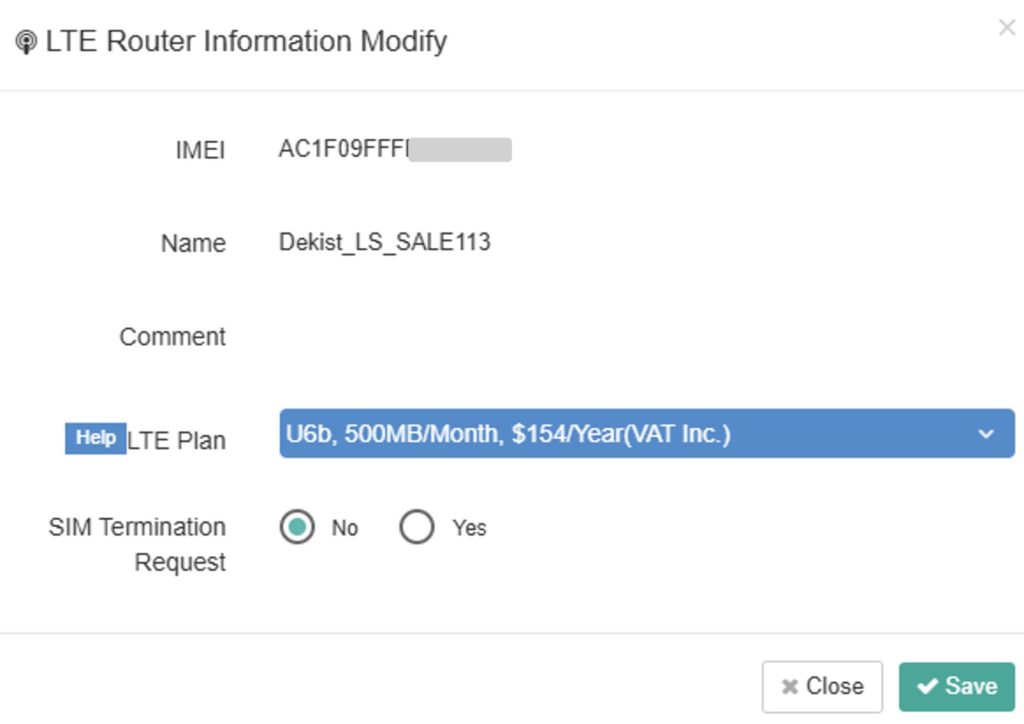The height and width of the screenshot is (724, 1024).
Task: Click the No label text
Action: click(x=345, y=527)
